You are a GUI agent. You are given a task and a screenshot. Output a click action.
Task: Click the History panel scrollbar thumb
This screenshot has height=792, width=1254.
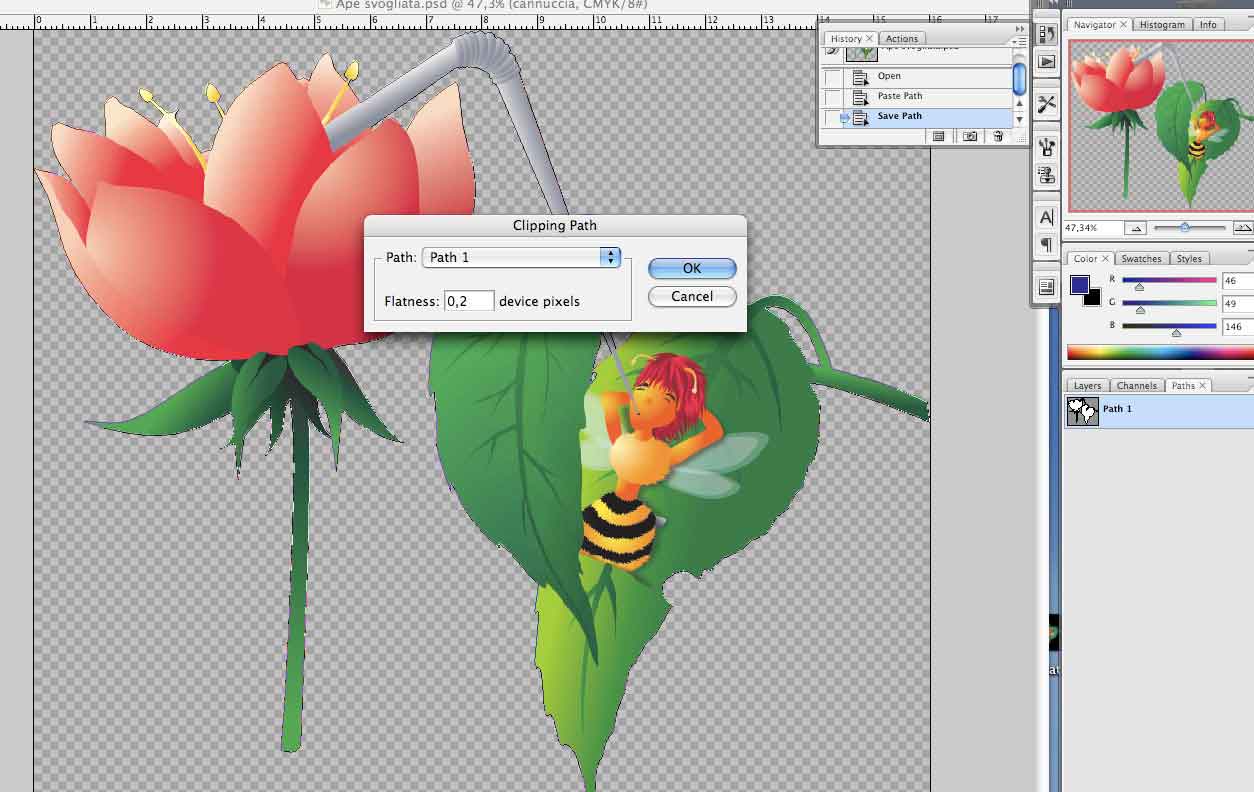click(1019, 78)
